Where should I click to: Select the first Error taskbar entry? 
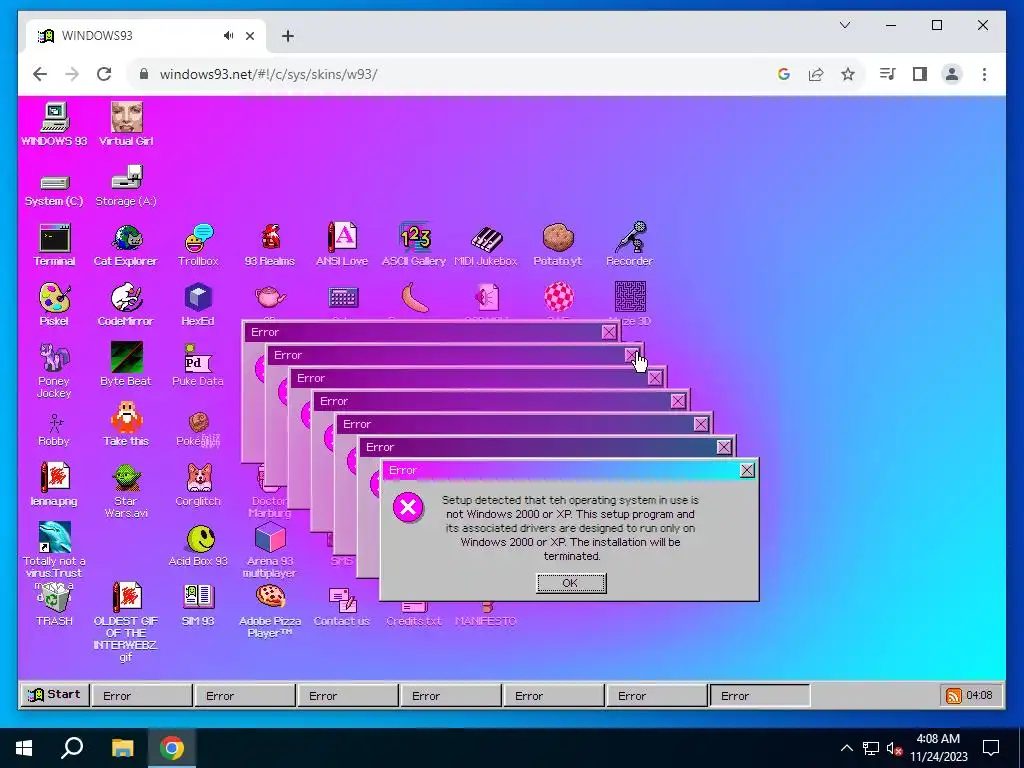tap(142, 696)
